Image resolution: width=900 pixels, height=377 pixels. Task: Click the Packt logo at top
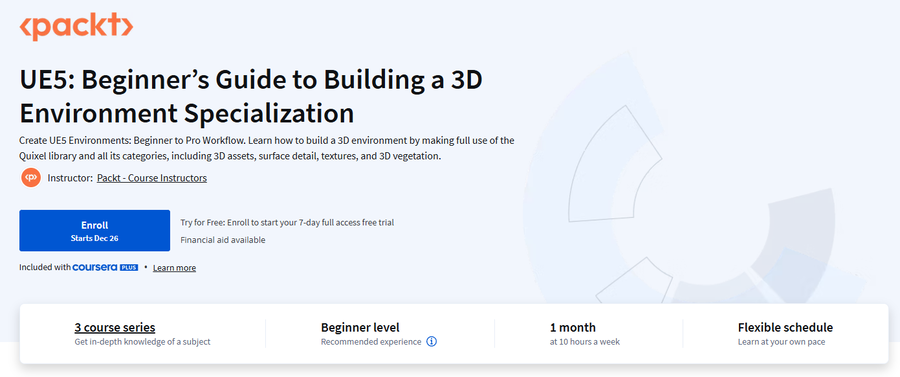[76, 26]
